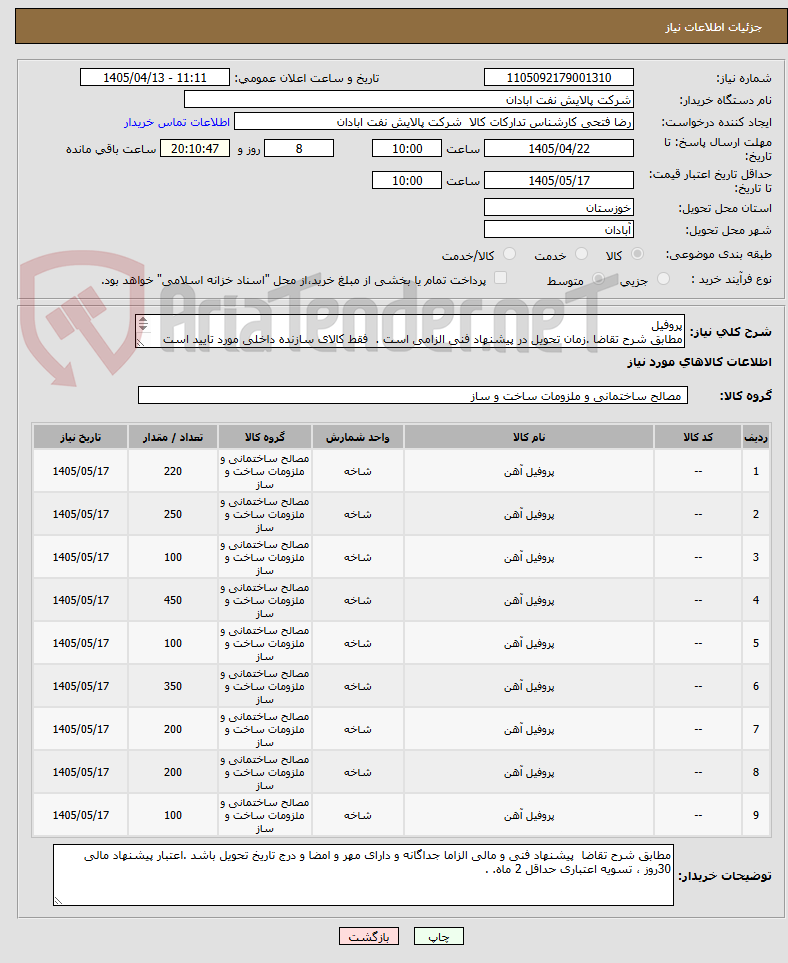The image size is (788, 963).
Task: Click the general description text پروفیل
Action: [666, 326]
